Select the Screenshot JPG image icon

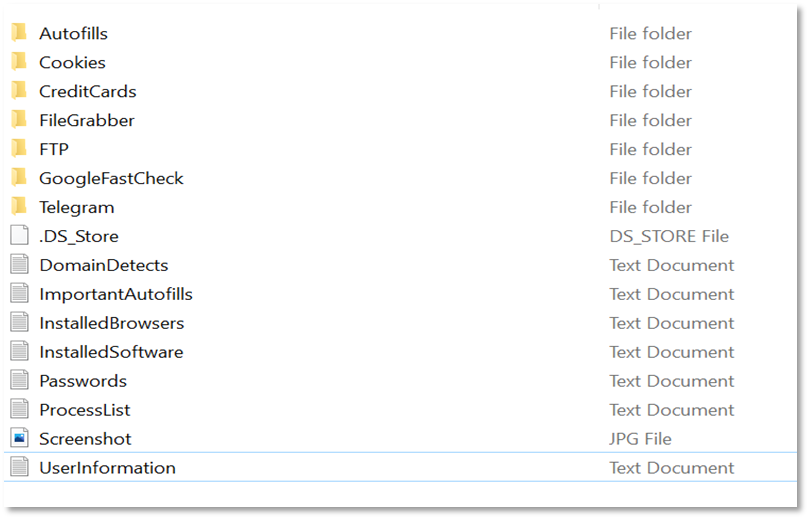pos(20,438)
